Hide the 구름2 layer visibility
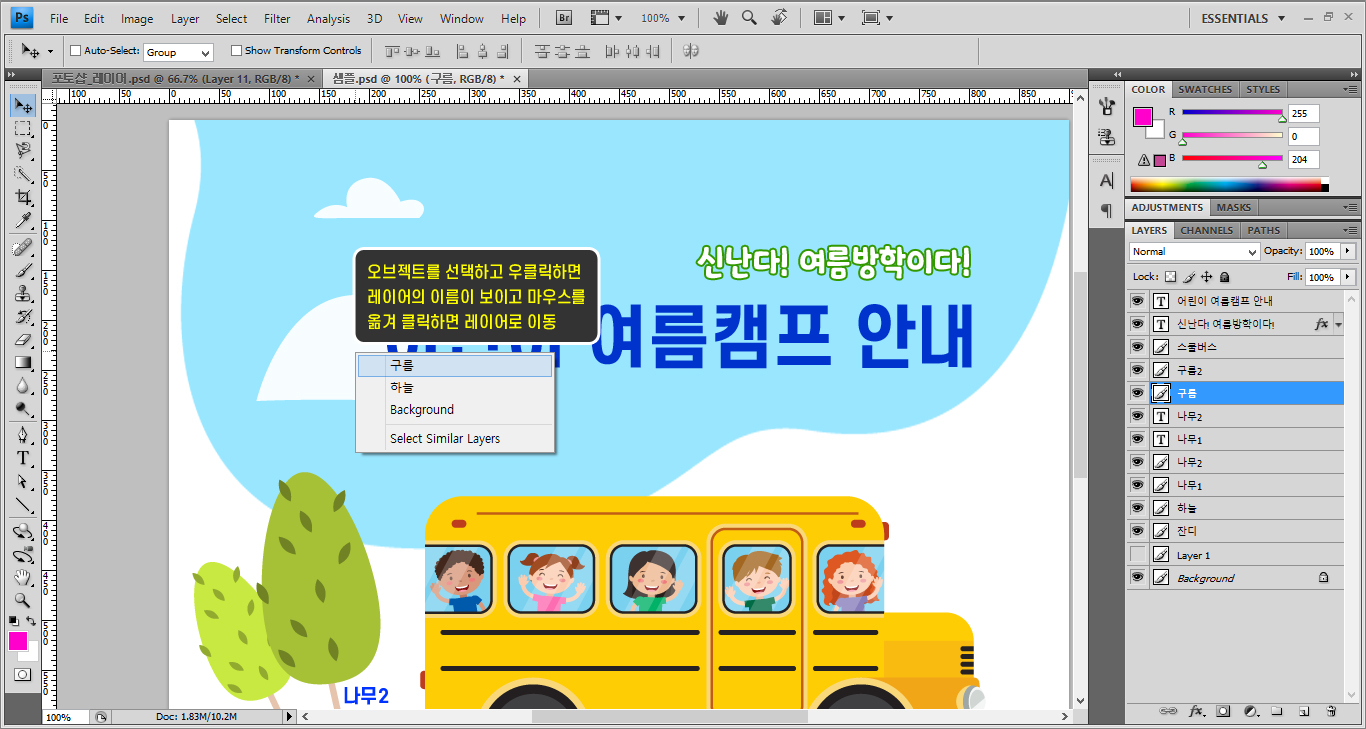The height and width of the screenshot is (729, 1366). tap(1137, 370)
